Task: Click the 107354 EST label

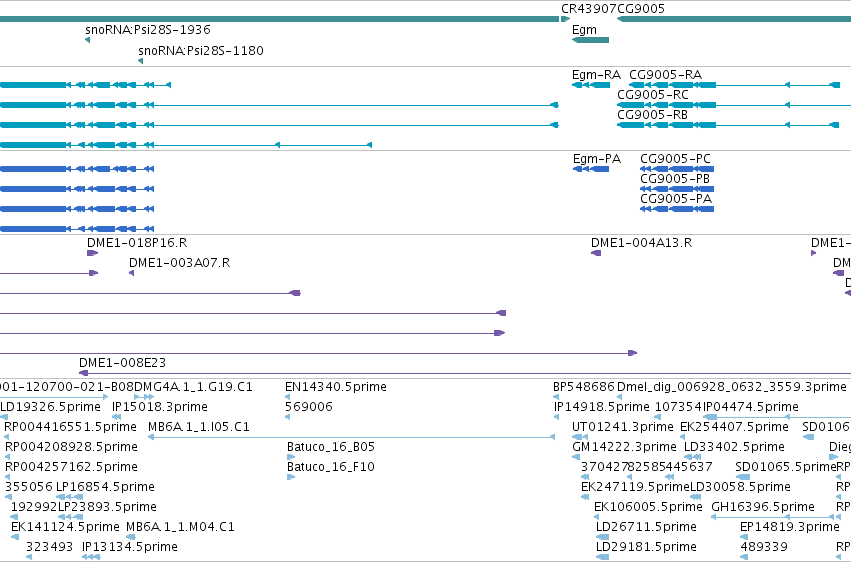Action: tap(678, 407)
